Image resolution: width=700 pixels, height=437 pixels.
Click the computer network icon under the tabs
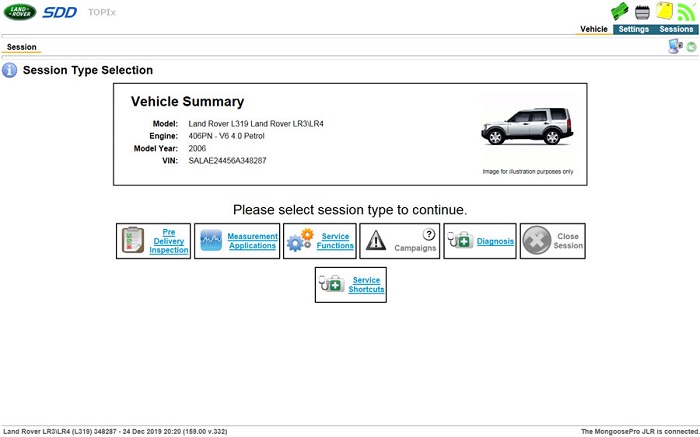[675, 46]
